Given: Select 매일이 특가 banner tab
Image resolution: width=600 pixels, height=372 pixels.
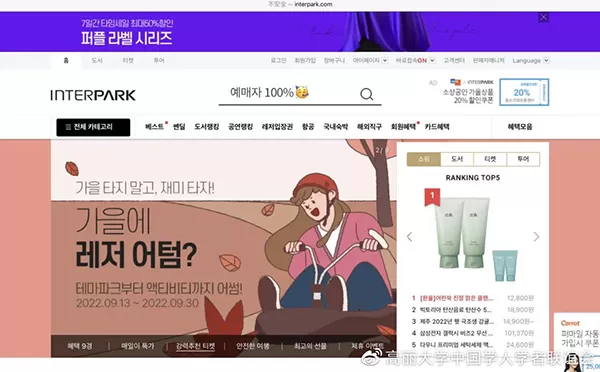Looking at the screenshot, I should coord(137,346).
